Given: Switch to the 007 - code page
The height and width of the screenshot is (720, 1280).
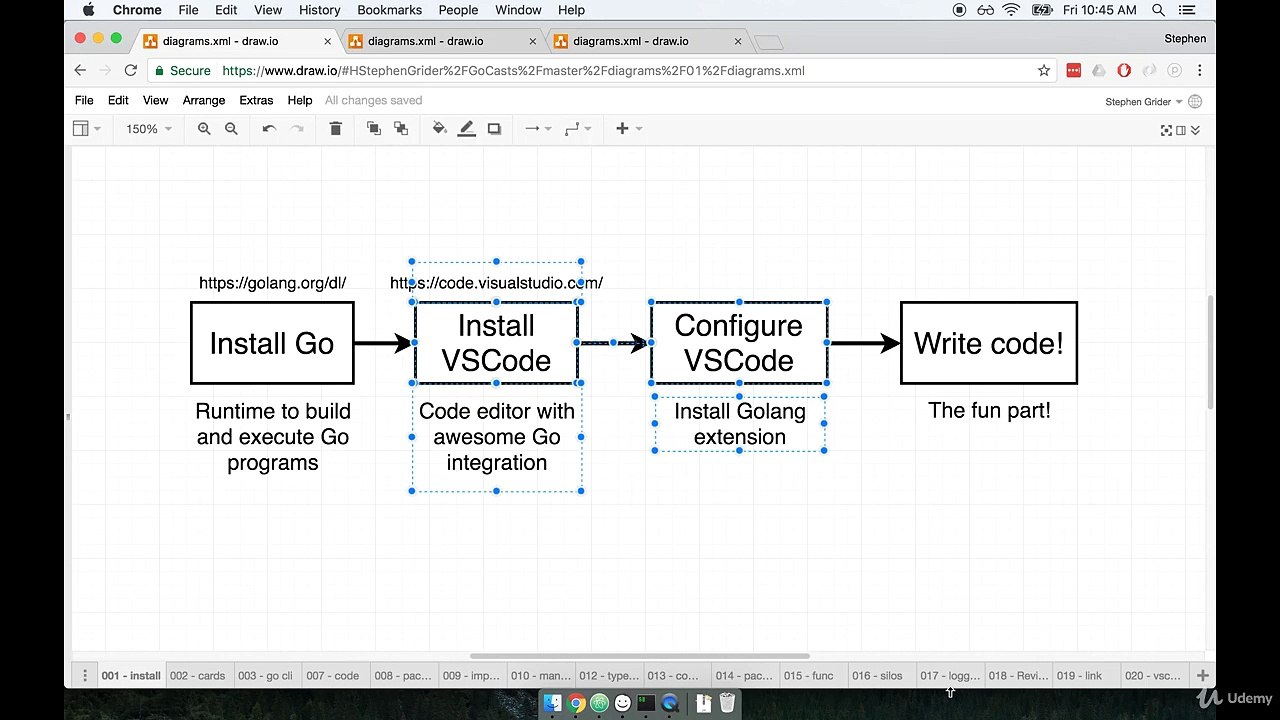Looking at the screenshot, I should tap(333, 676).
